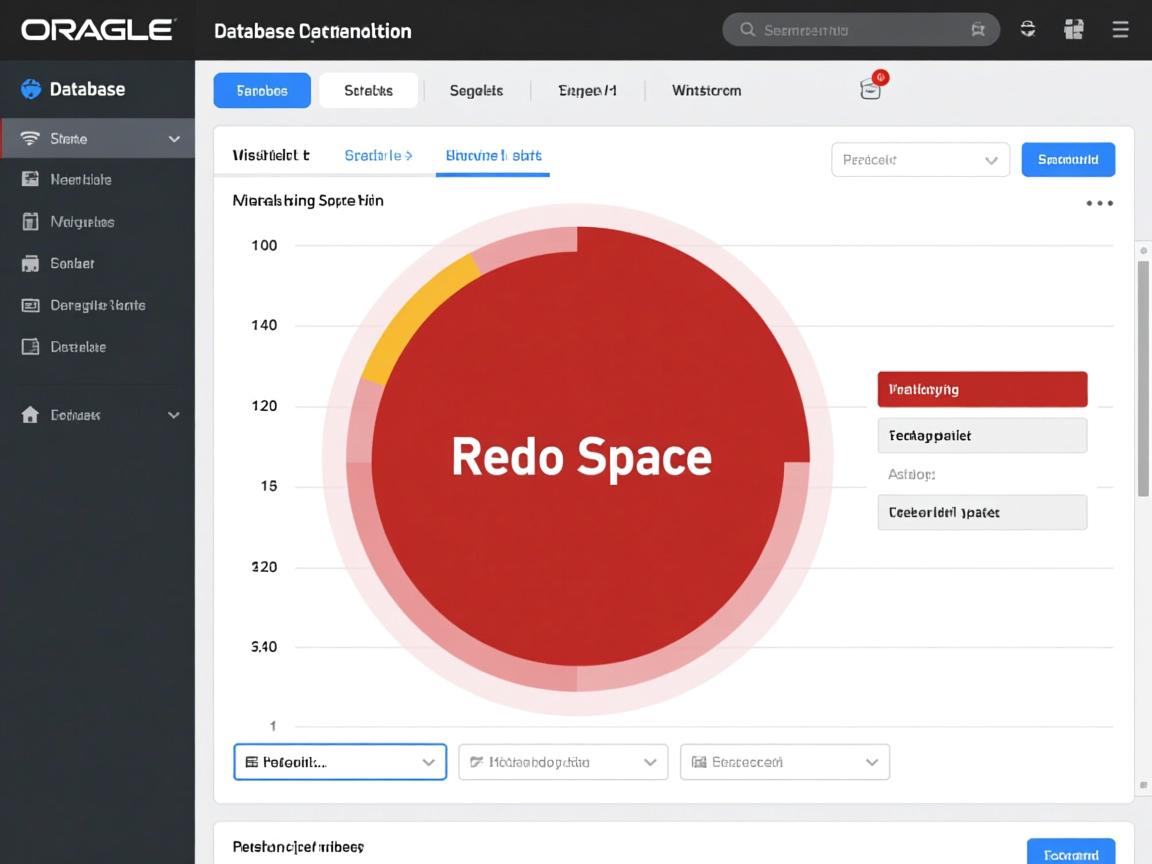Toggle the second legend entry below the red one
1152x864 pixels.
click(981, 435)
